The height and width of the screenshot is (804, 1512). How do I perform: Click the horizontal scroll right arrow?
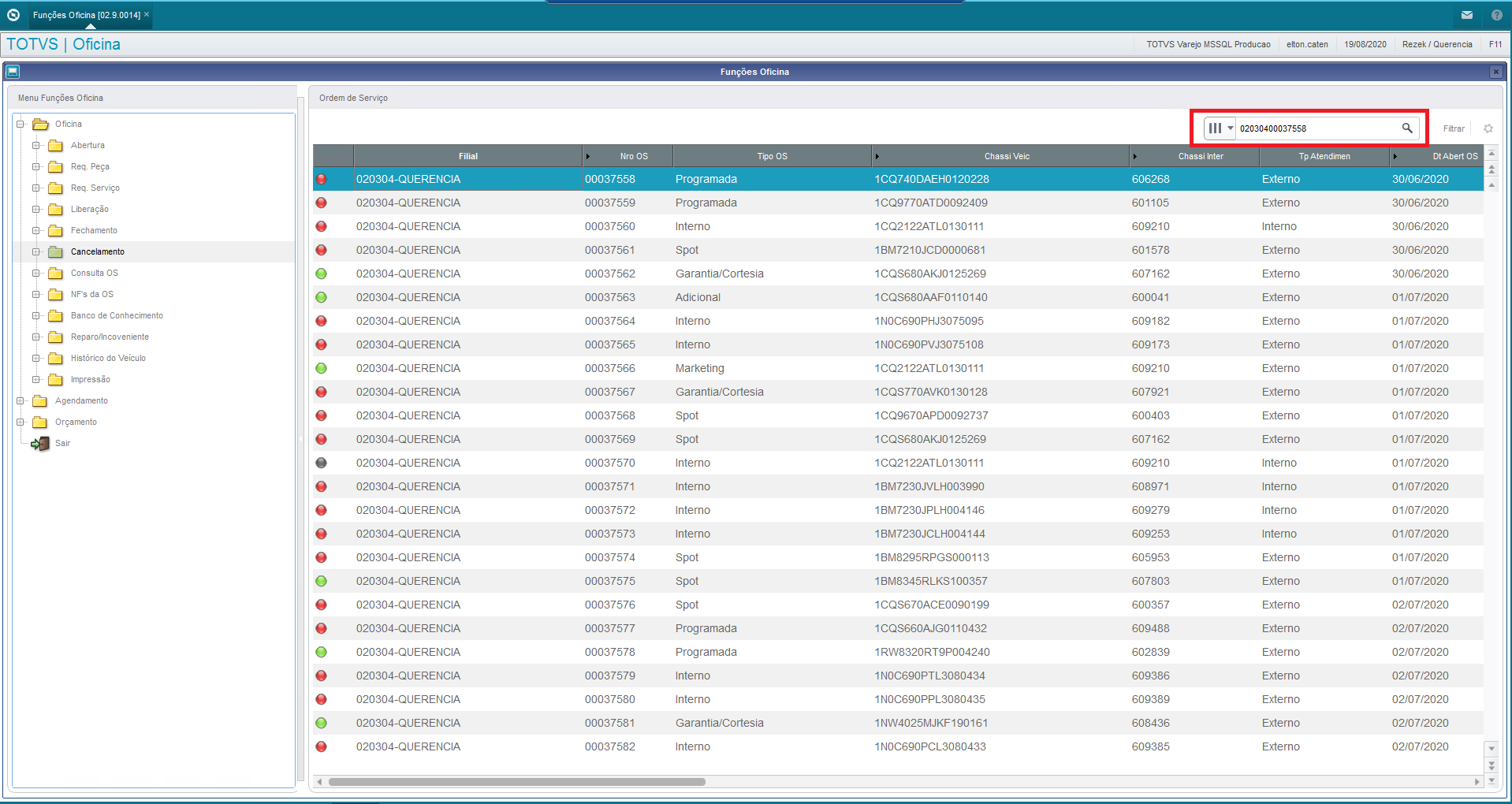pyautogui.click(x=1477, y=782)
